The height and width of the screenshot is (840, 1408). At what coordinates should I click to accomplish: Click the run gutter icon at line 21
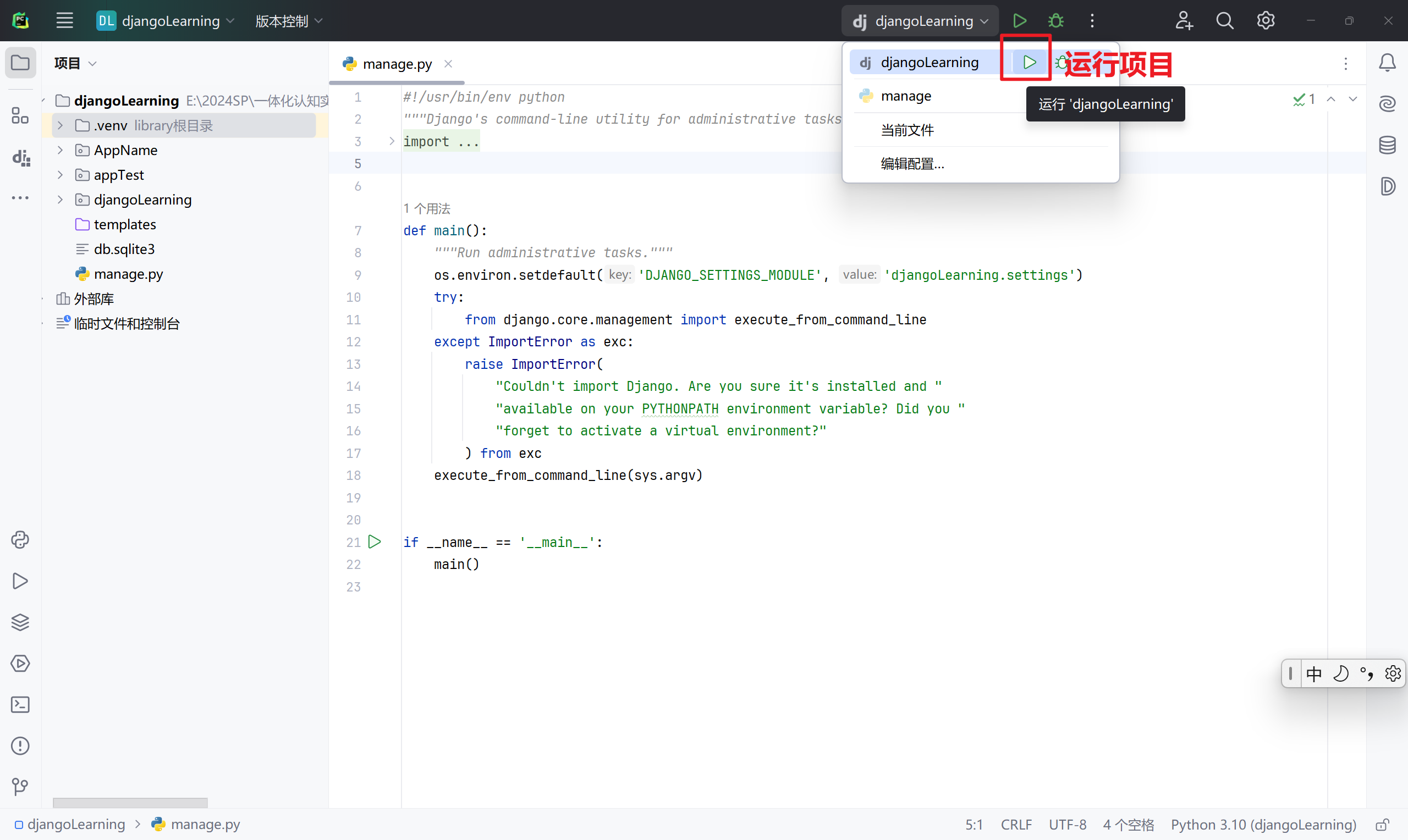374,541
